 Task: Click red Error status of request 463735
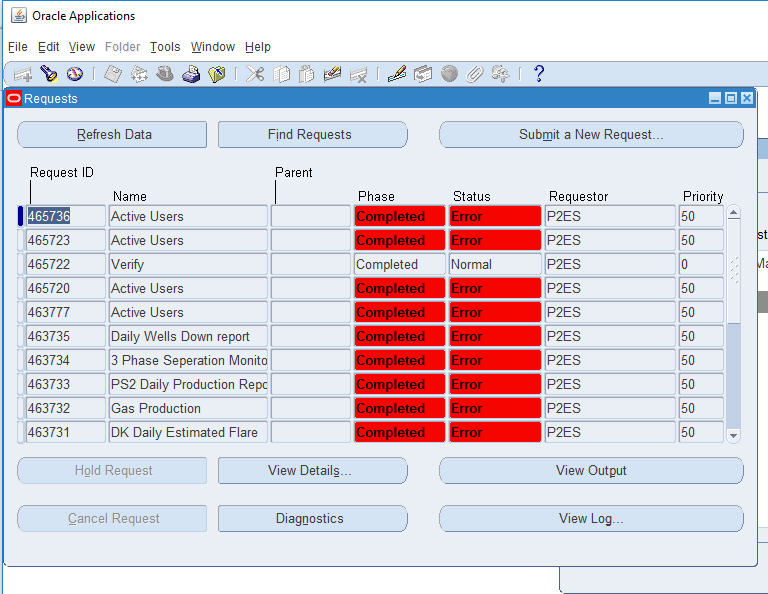point(494,337)
